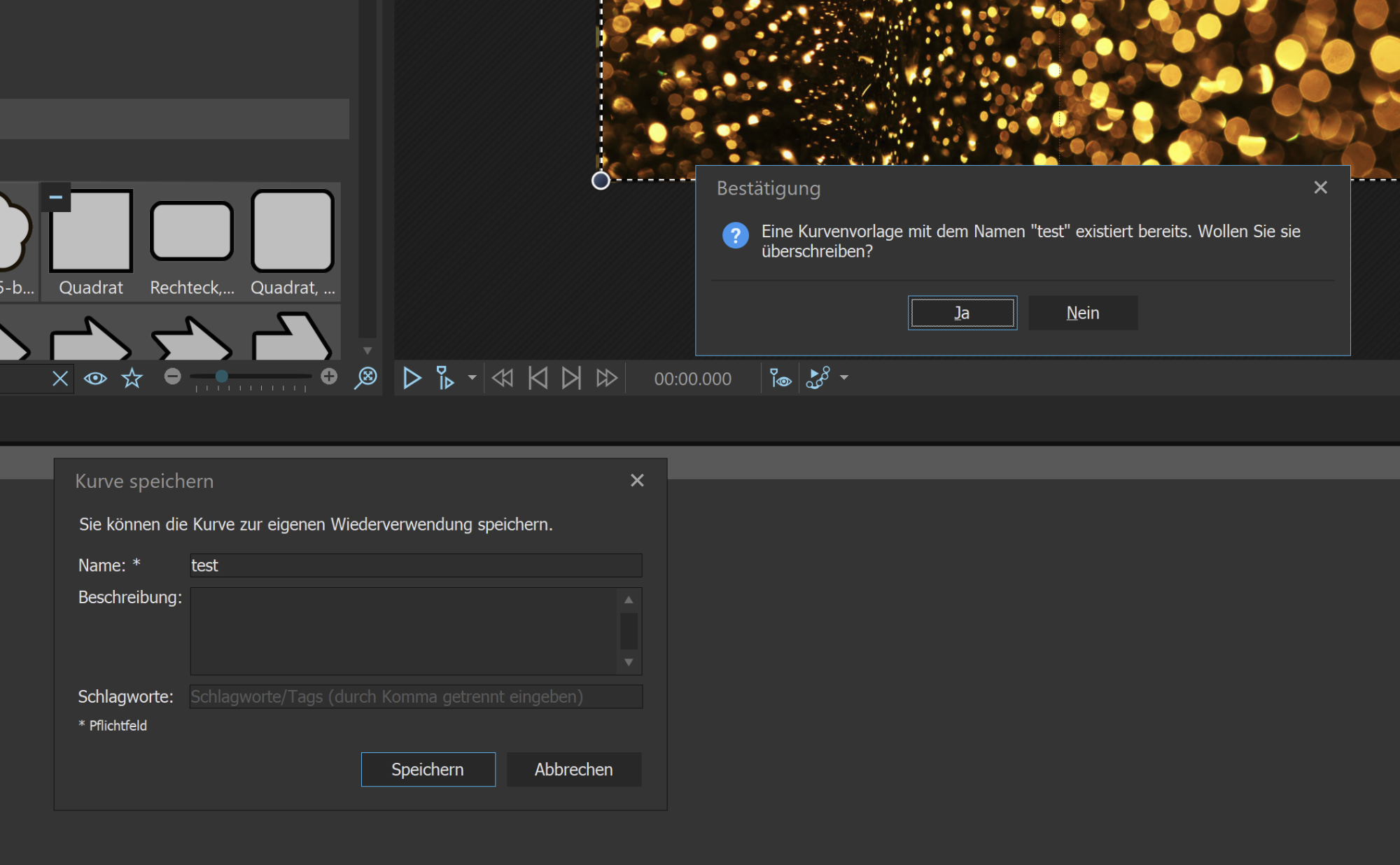Screen dimensions: 1400x865
Task: Open dropdown arrow next to play-from-marker
Action: coord(472,378)
